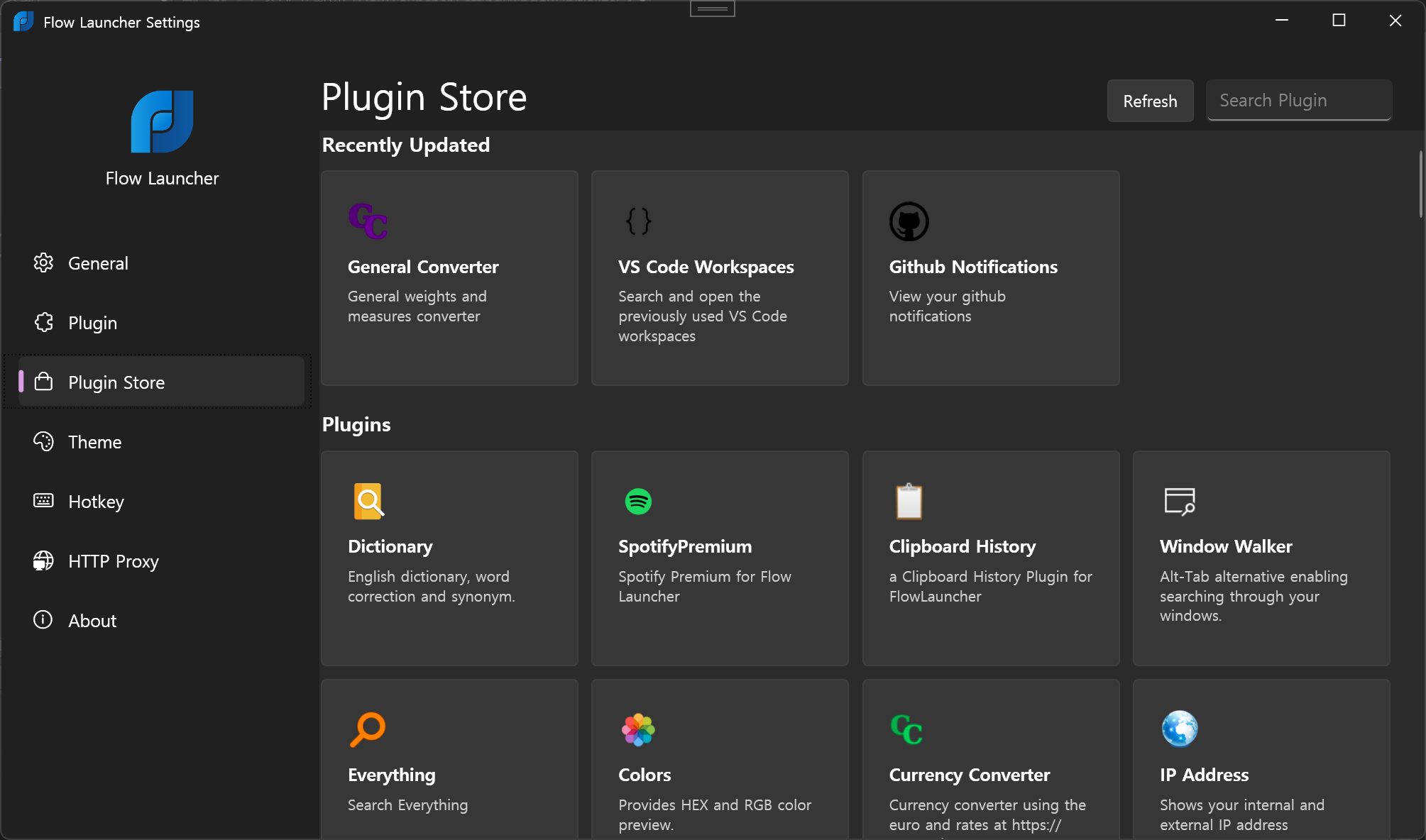The height and width of the screenshot is (840, 1426).
Task: Click the Clipboard History clipboard icon
Action: click(x=909, y=502)
